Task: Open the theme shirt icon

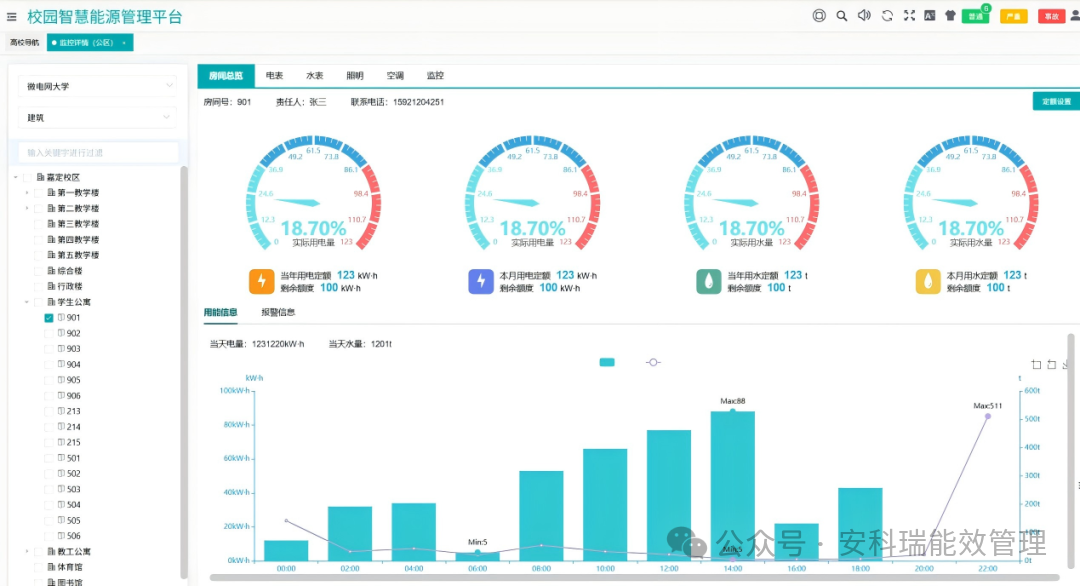Action: point(951,16)
